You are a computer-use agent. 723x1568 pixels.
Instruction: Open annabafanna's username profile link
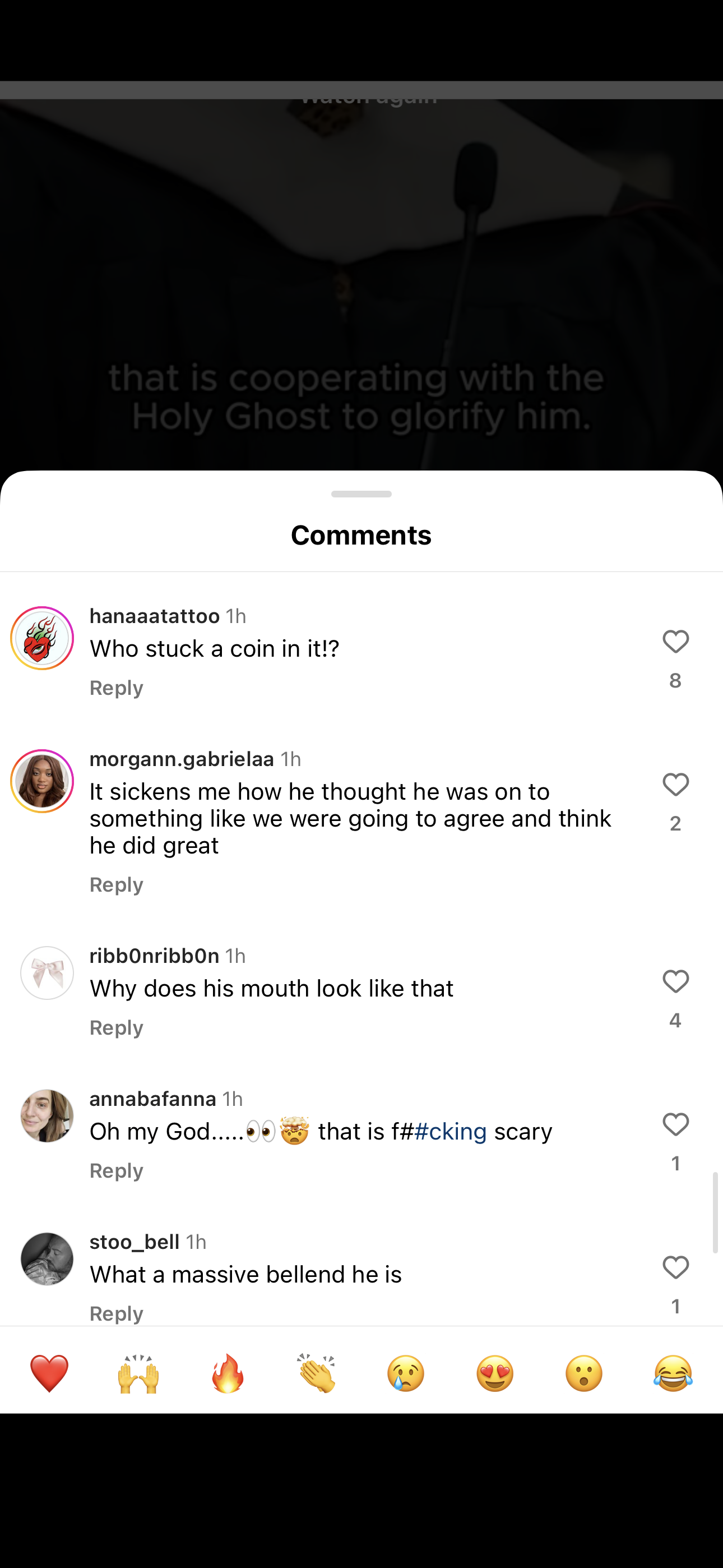[153, 1099]
